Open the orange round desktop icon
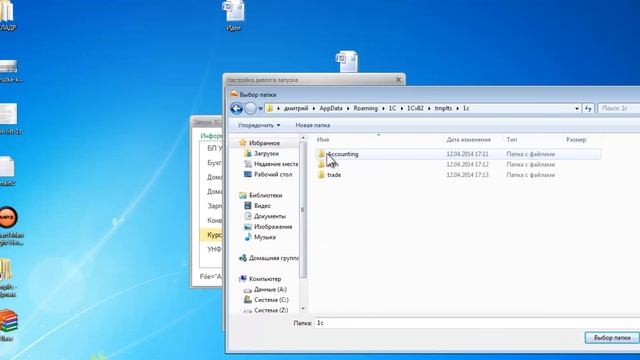Viewport: 640px width, 360px height. pos(8,218)
